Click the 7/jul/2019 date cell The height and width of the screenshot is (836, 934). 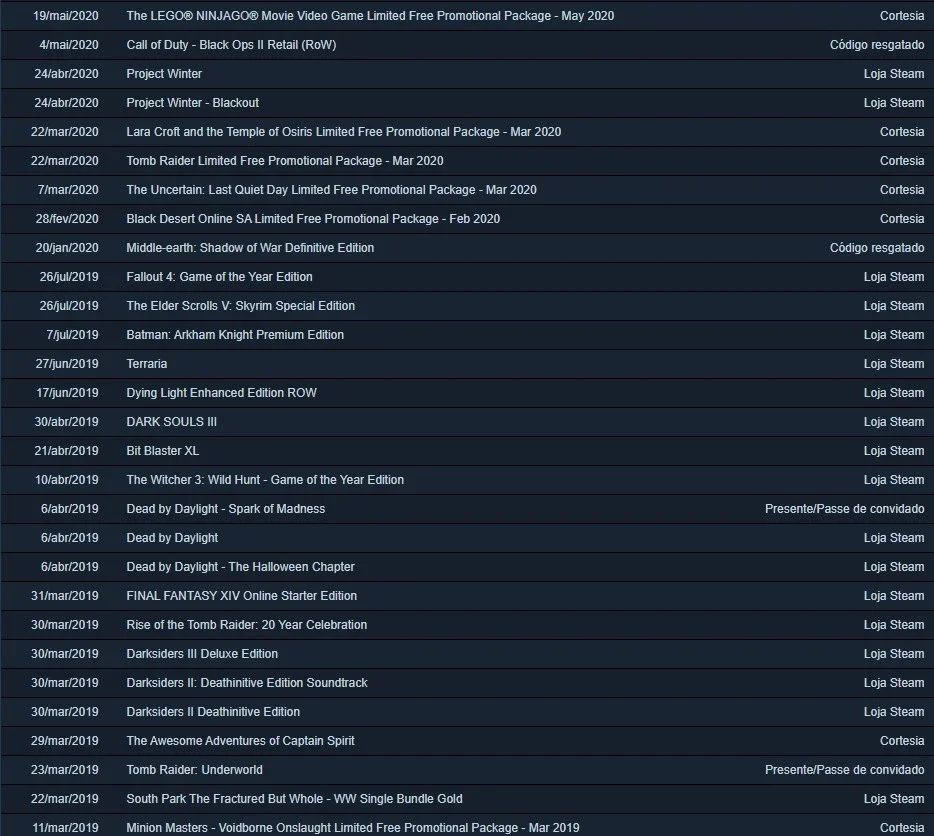tap(72, 335)
